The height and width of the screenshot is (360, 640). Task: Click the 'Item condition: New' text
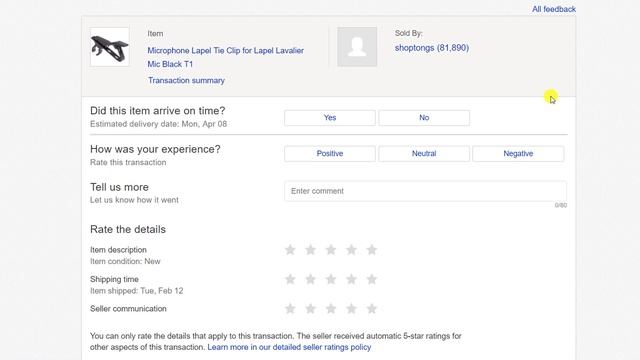[x=125, y=262]
